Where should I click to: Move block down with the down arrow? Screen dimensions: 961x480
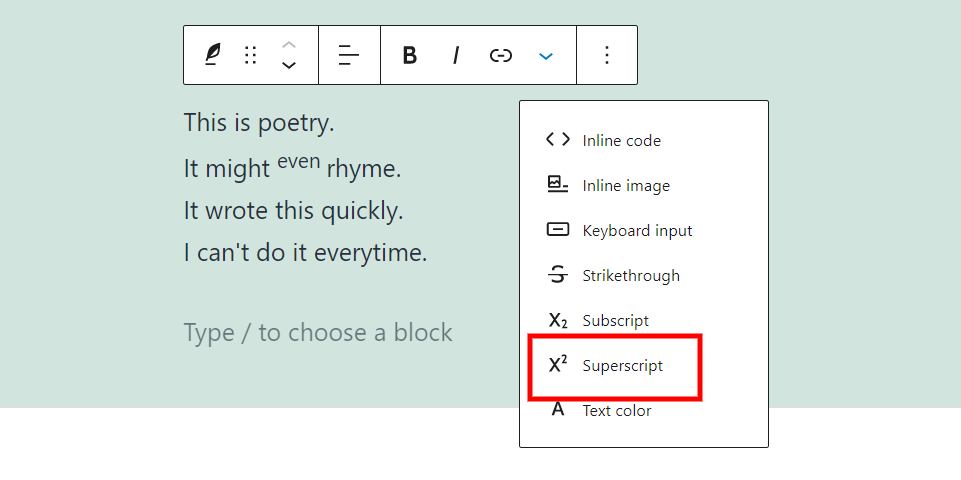[x=289, y=66]
